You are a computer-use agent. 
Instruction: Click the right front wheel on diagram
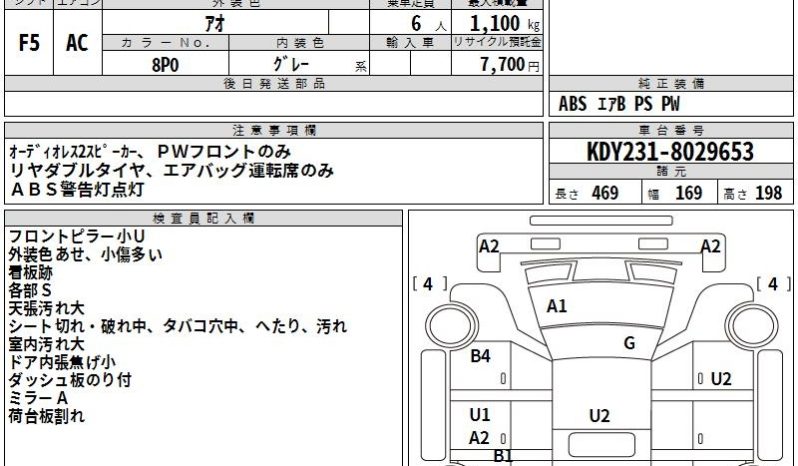752,326
